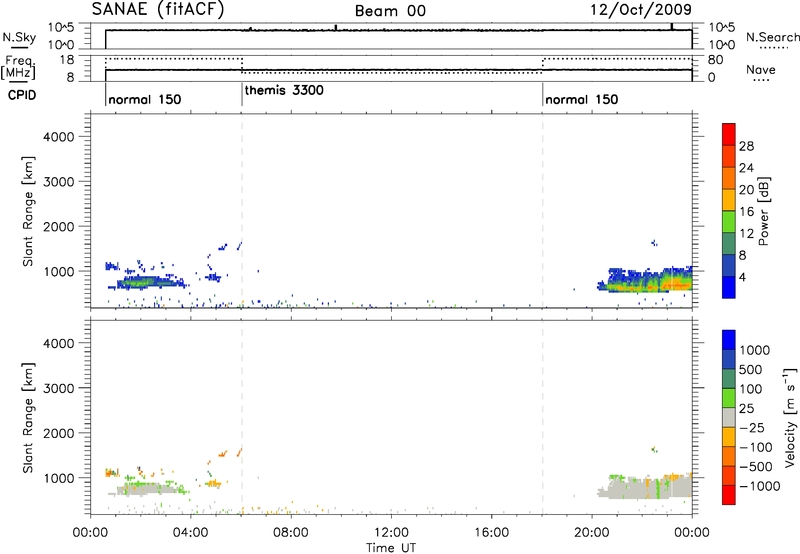Click the 20:00 time axis tick label

[592, 533]
